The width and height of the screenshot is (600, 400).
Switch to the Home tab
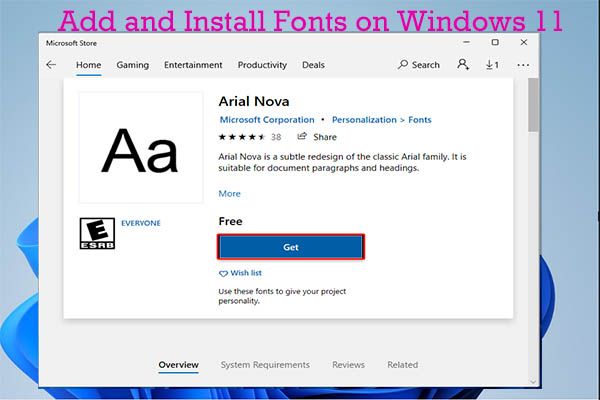[88, 65]
